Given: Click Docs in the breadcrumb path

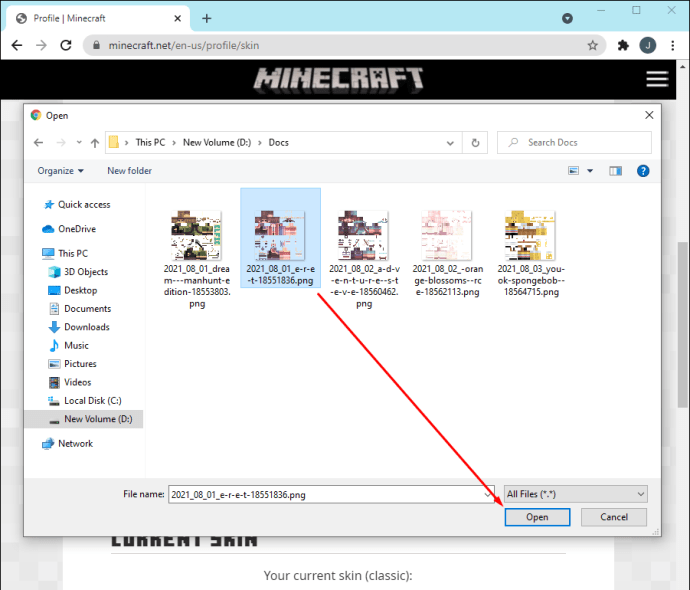Looking at the screenshot, I should click(x=279, y=143).
